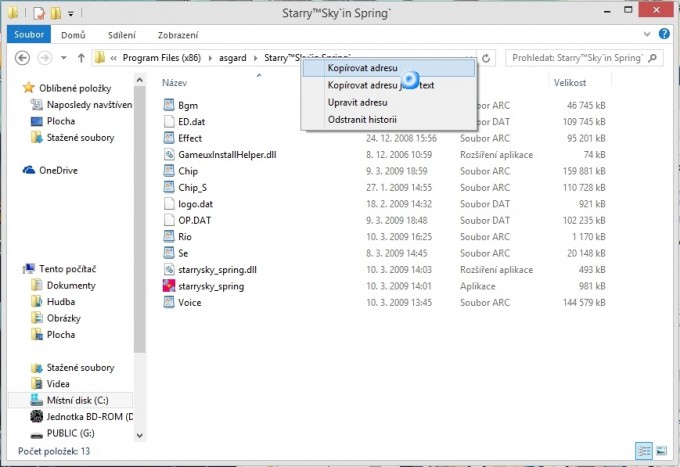Refresh the folder view
680x467 pixels.
pos(486,58)
